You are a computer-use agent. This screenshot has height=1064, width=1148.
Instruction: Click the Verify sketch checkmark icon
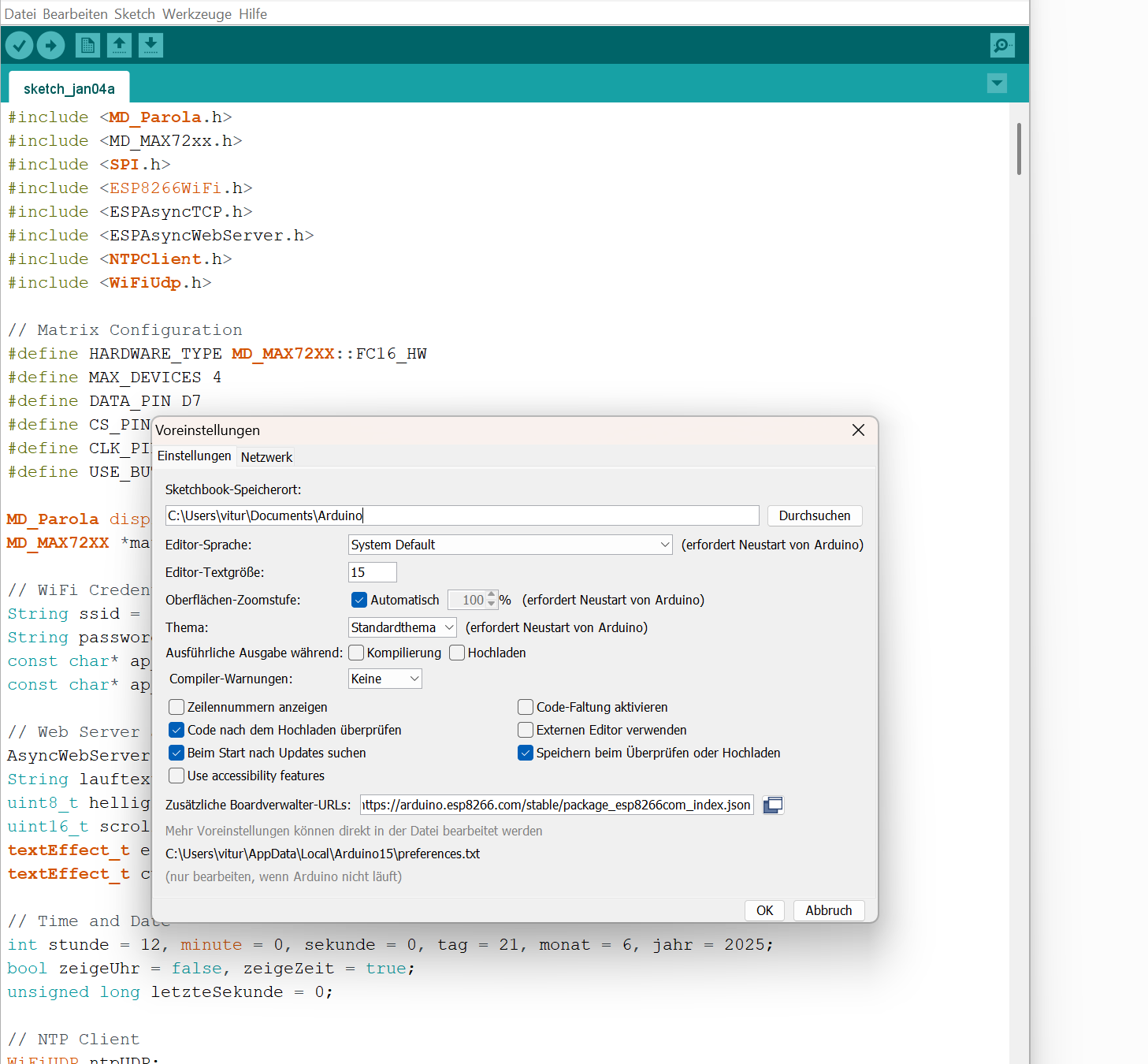(x=19, y=46)
